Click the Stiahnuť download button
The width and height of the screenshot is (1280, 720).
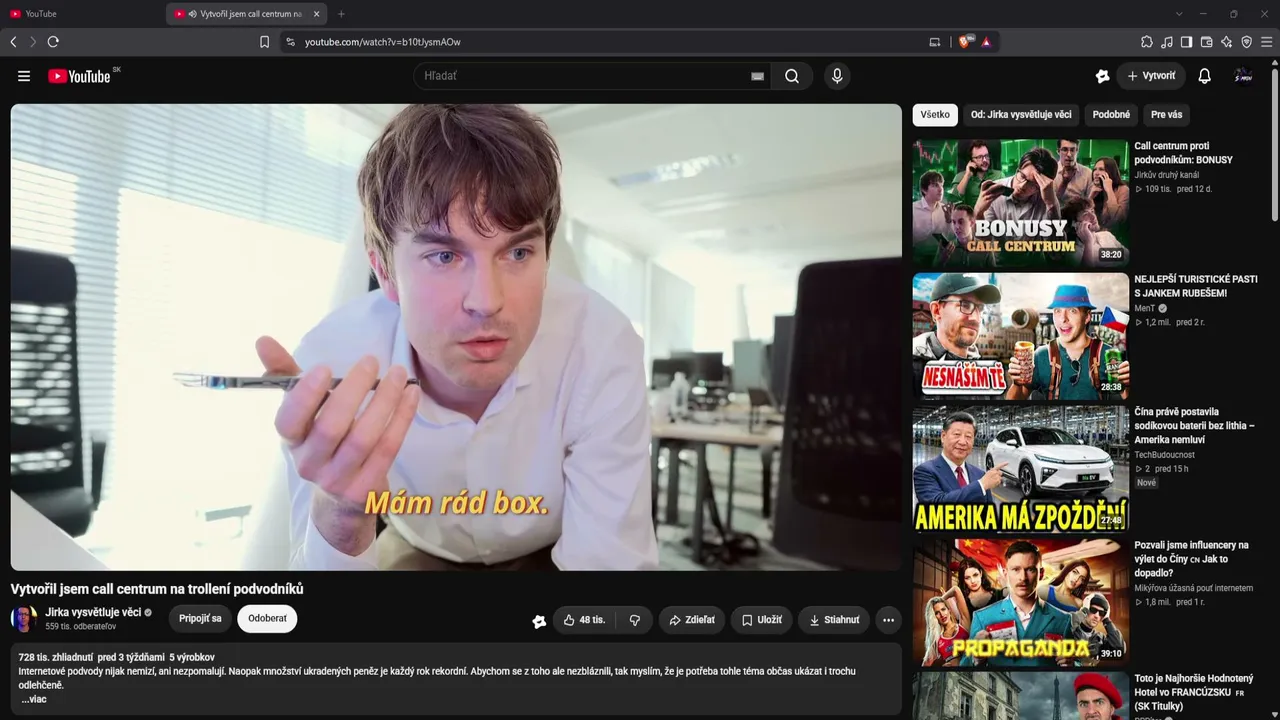pyautogui.click(x=834, y=620)
